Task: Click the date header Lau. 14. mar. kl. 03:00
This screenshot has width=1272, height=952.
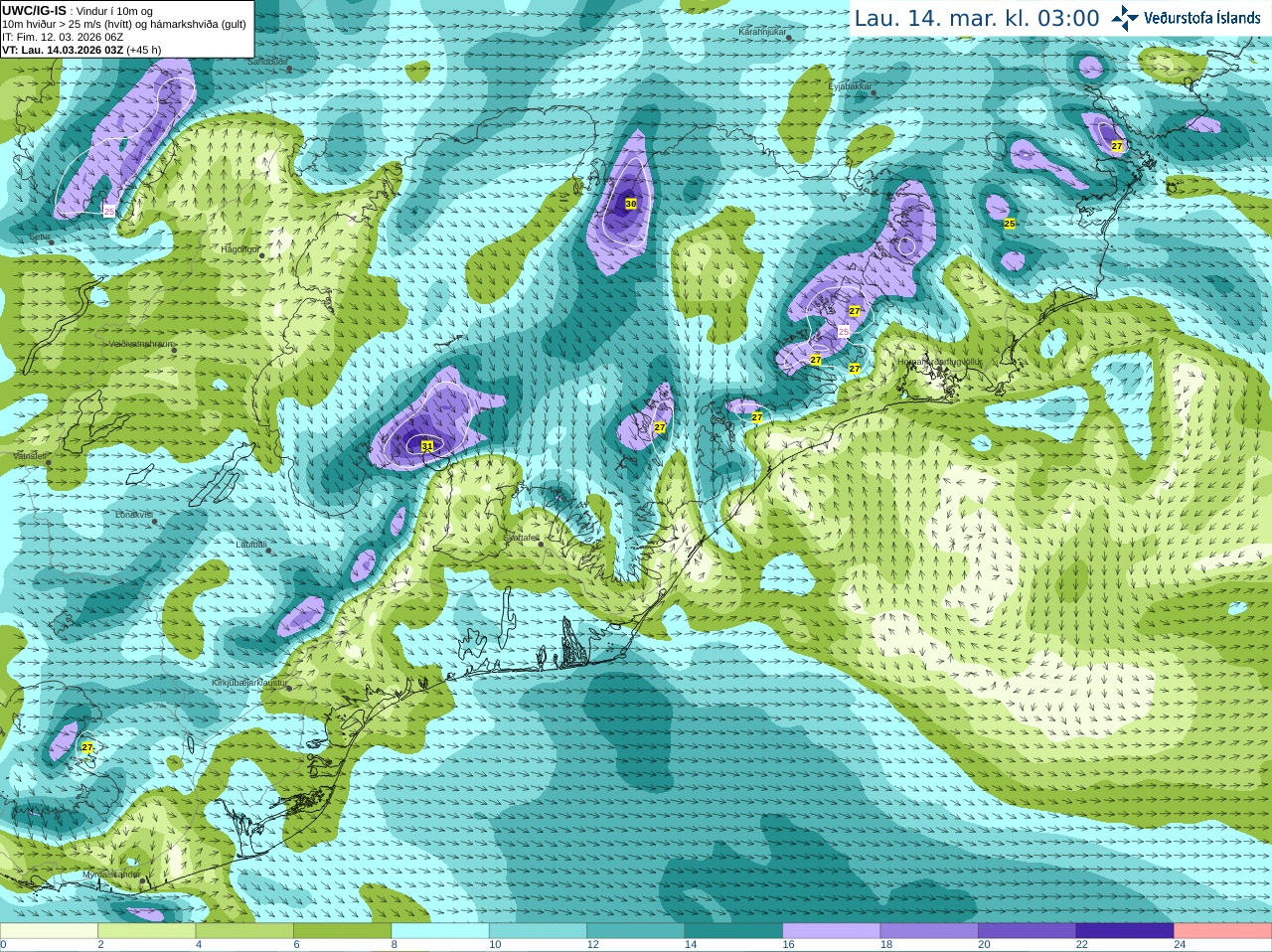Action: click(x=977, y=18)
